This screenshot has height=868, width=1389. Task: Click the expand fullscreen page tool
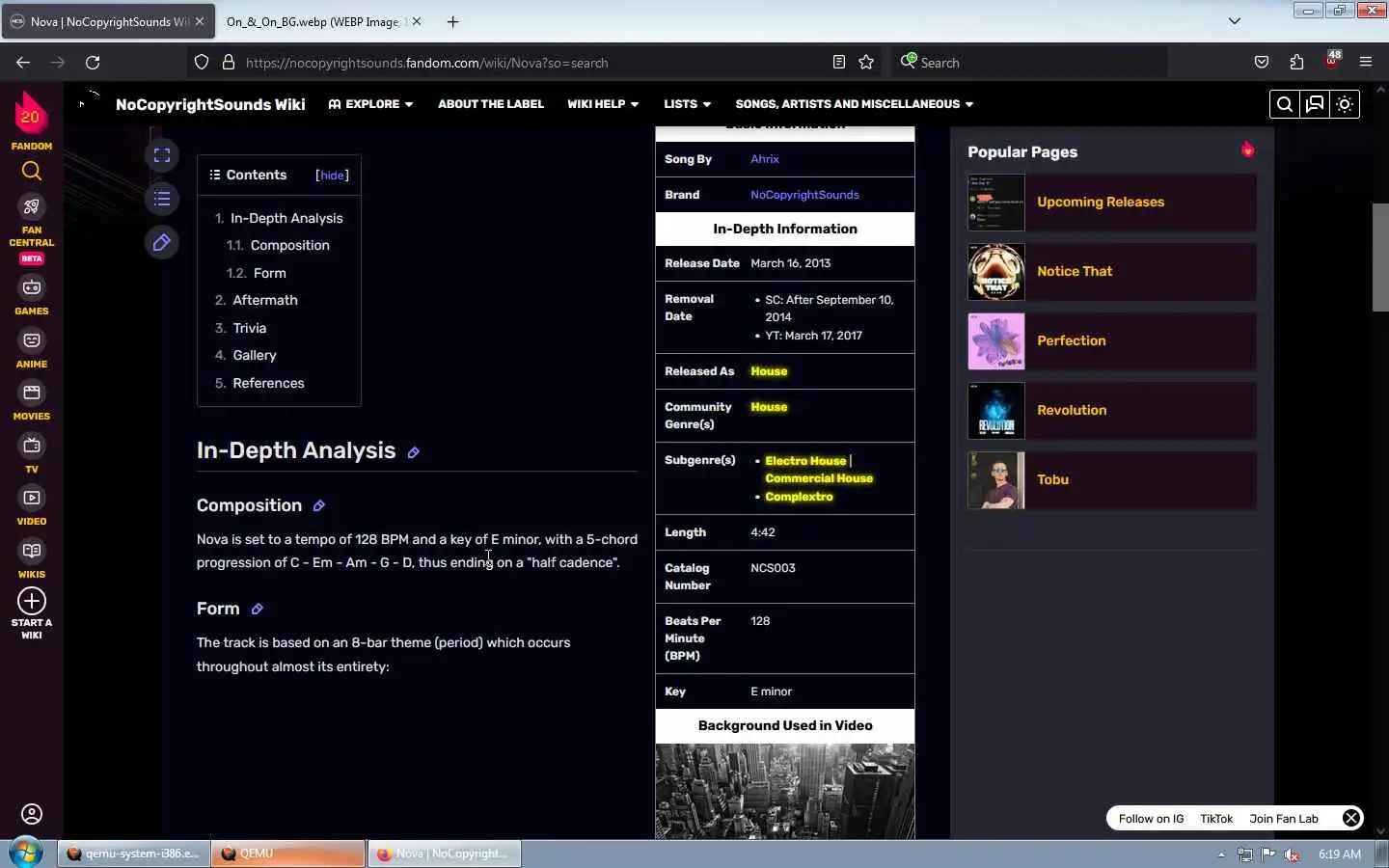tap(162, 155)
